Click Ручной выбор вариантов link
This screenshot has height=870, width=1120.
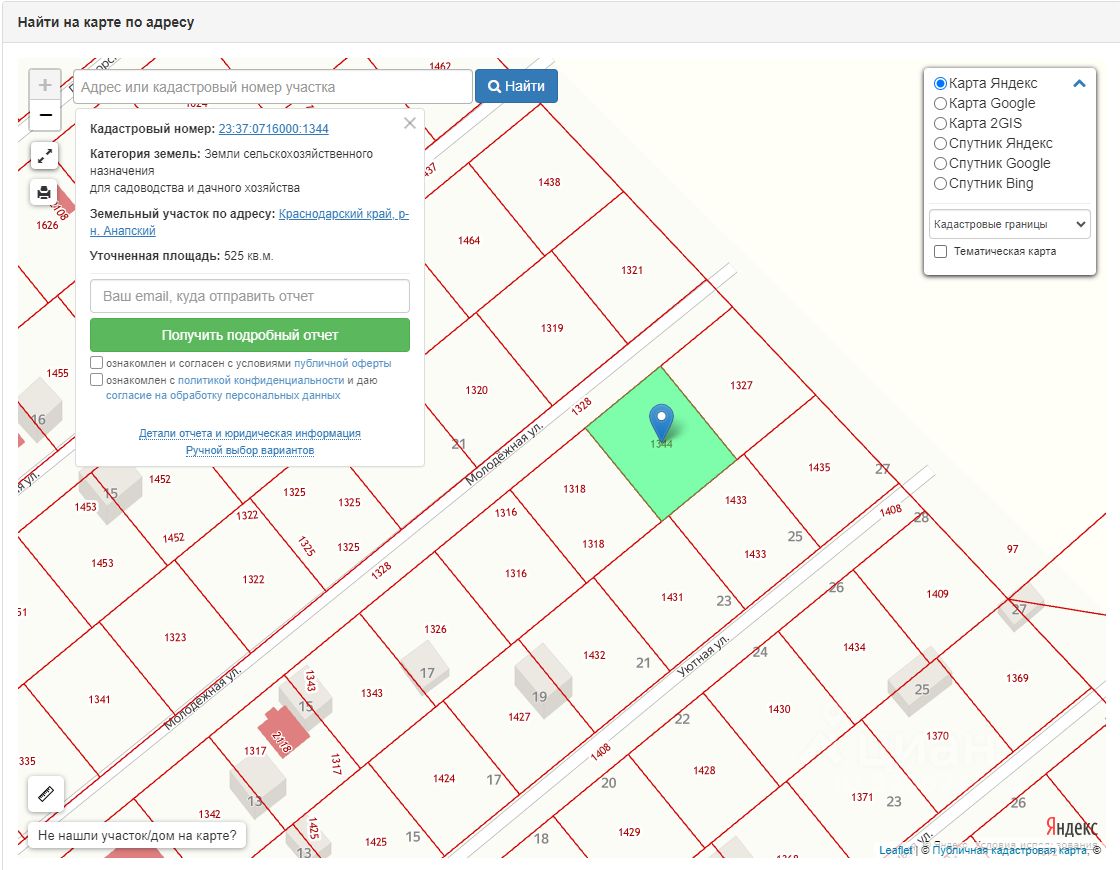coord(250,450)
